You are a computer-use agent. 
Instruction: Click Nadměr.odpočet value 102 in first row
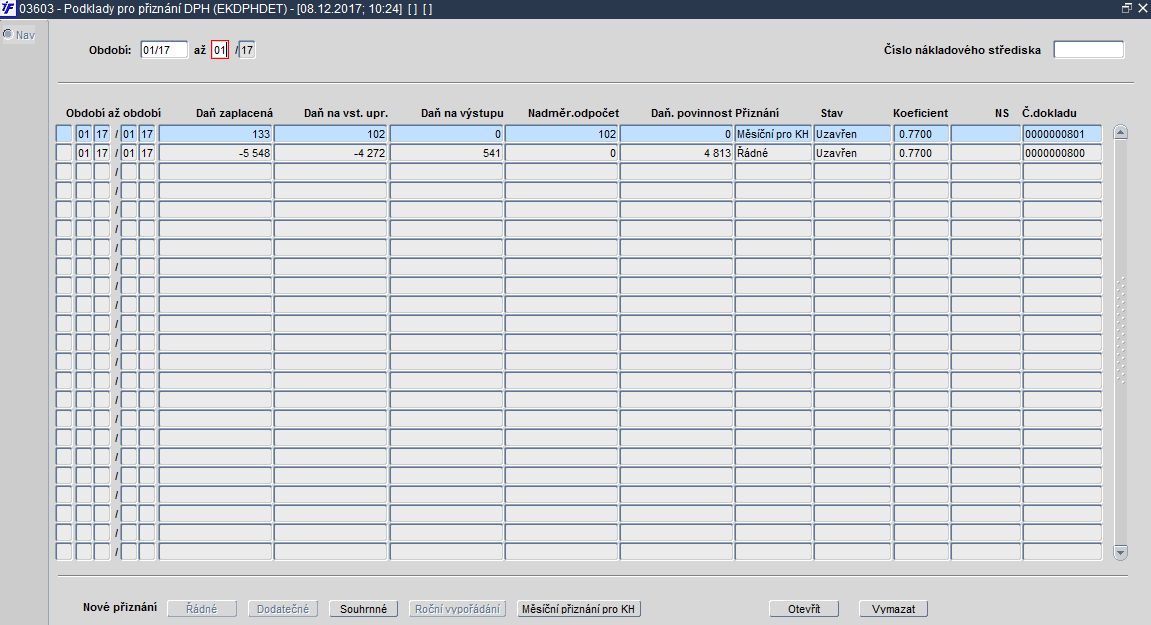(x=562, y=134)
